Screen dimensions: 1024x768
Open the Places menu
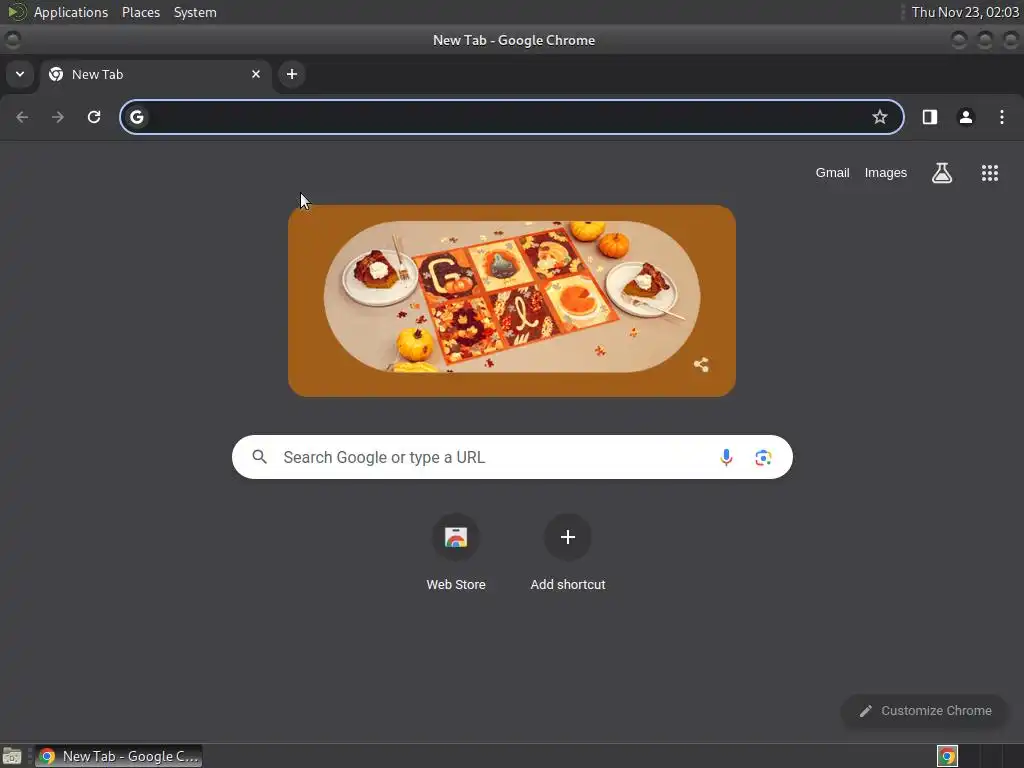(x=141, y=12)
